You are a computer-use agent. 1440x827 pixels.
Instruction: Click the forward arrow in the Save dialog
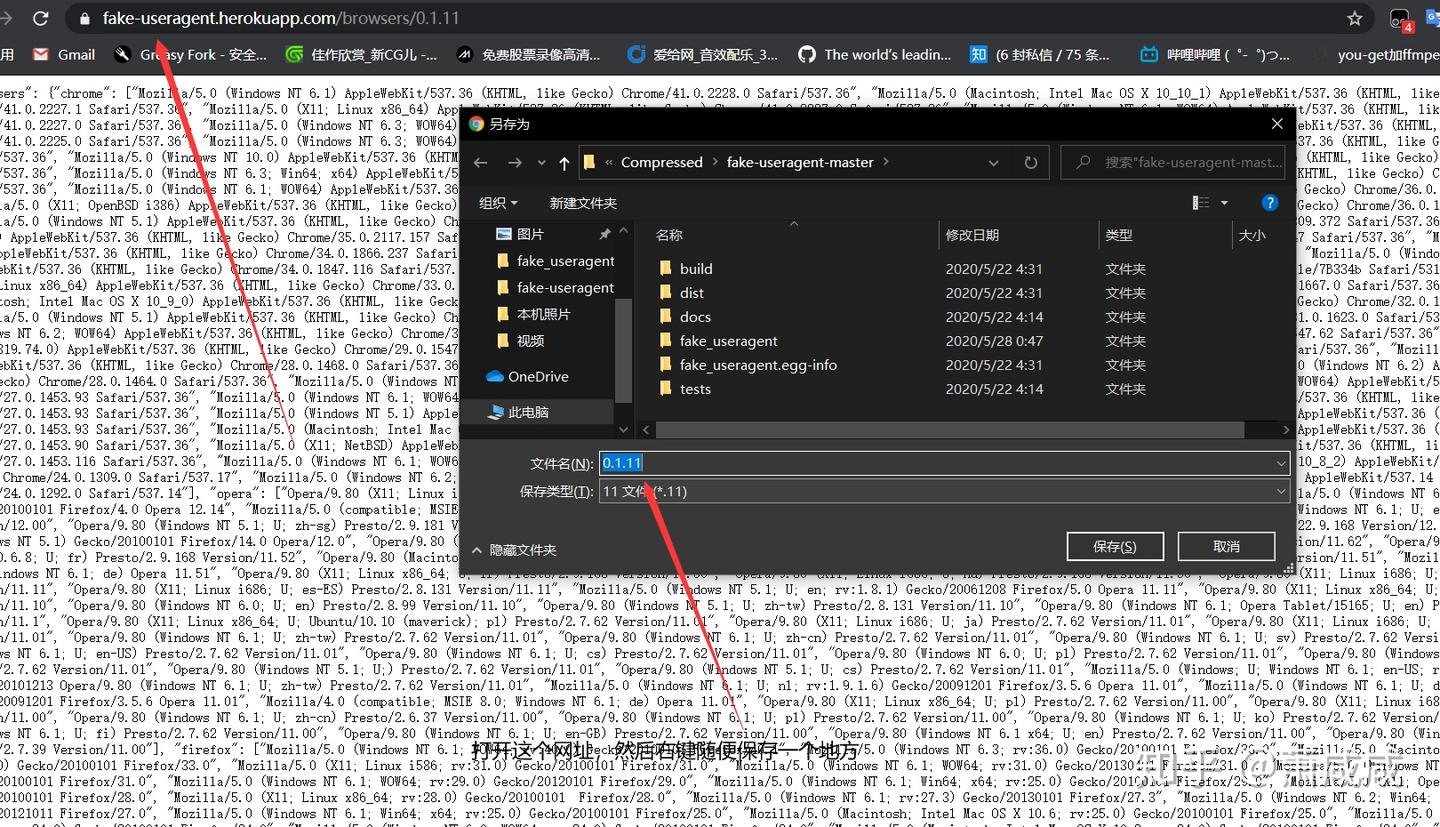pos(512,162)
